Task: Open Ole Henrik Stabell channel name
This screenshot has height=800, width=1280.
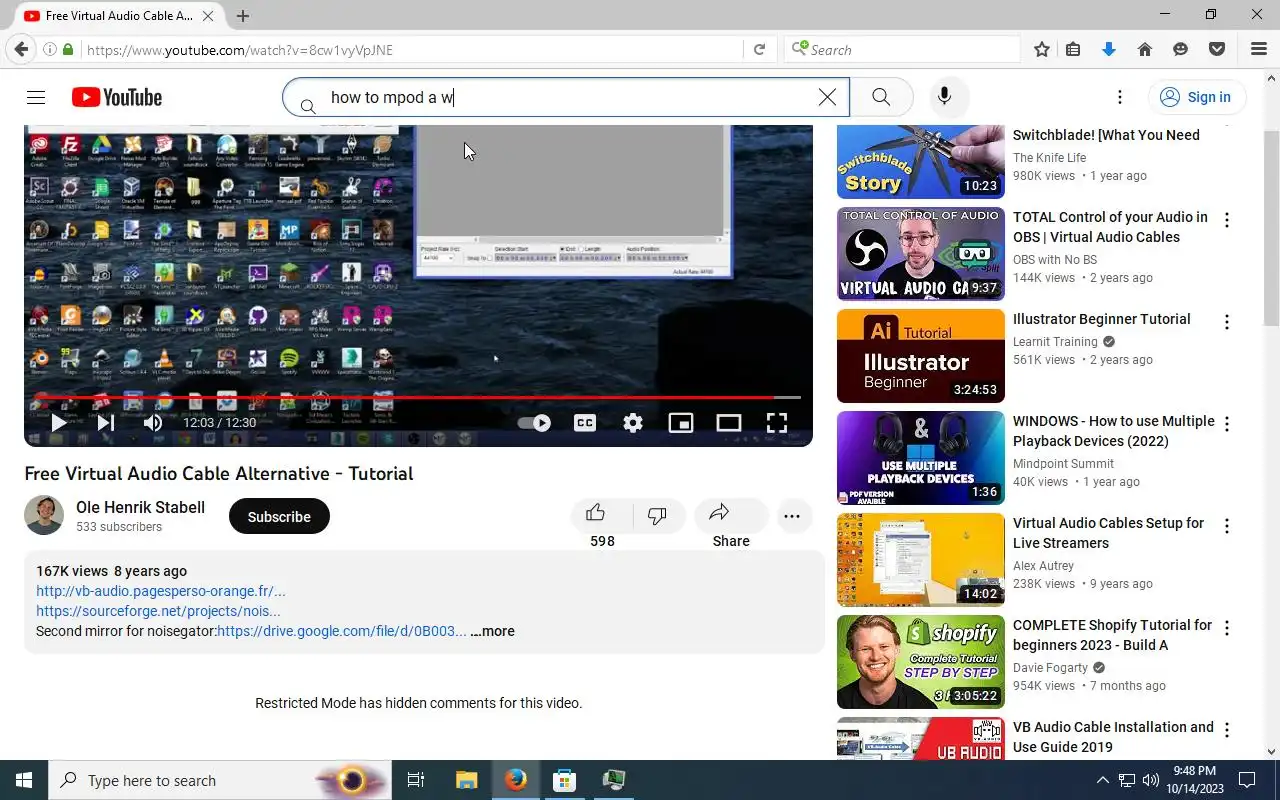Action: click(x=140, y=507)
